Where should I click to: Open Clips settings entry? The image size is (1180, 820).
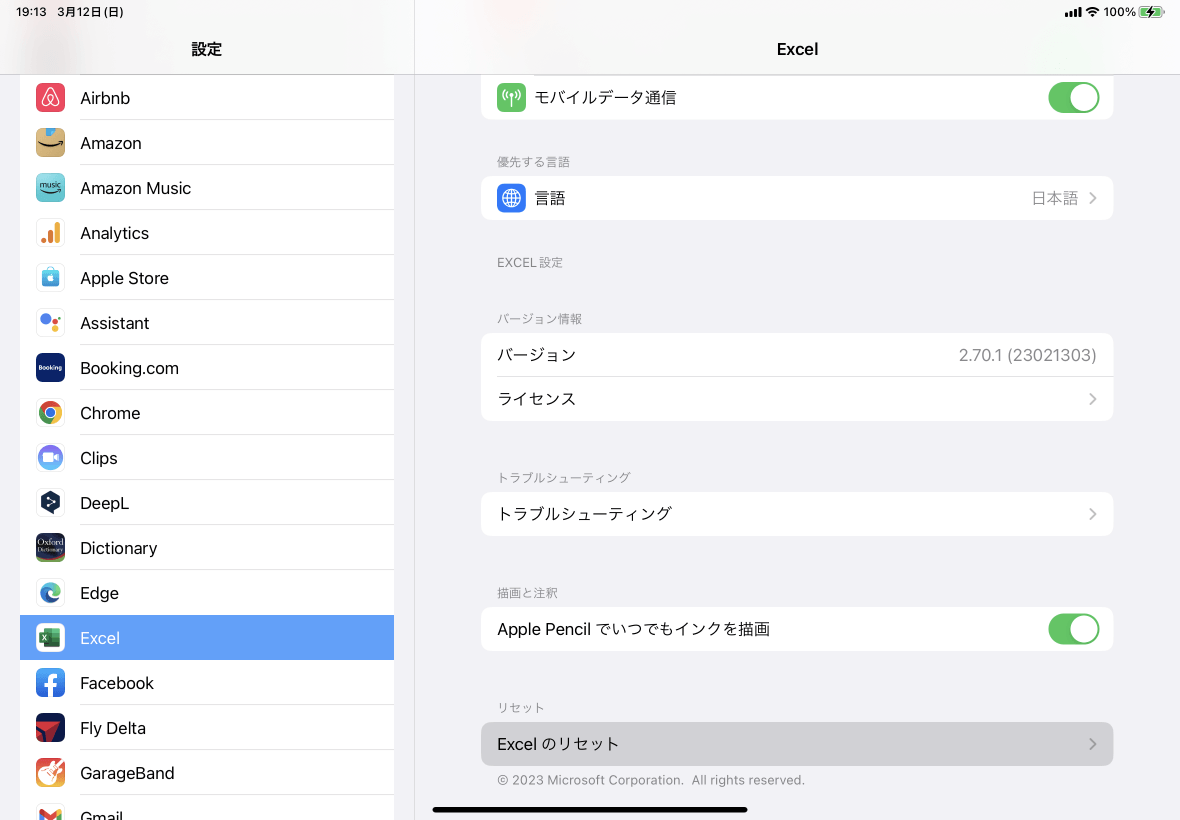click(207, 458)
